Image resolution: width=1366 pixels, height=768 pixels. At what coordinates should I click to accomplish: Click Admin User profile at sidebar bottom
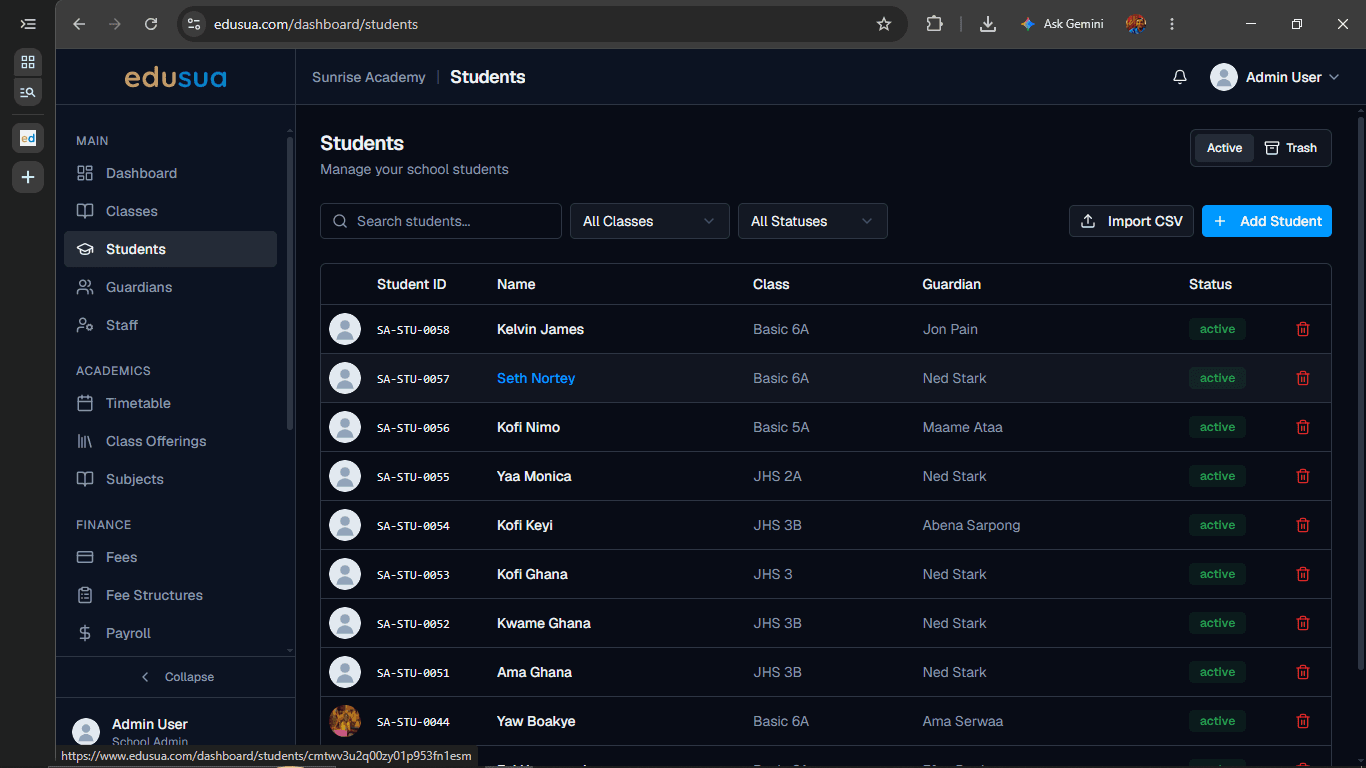[175, 732]
